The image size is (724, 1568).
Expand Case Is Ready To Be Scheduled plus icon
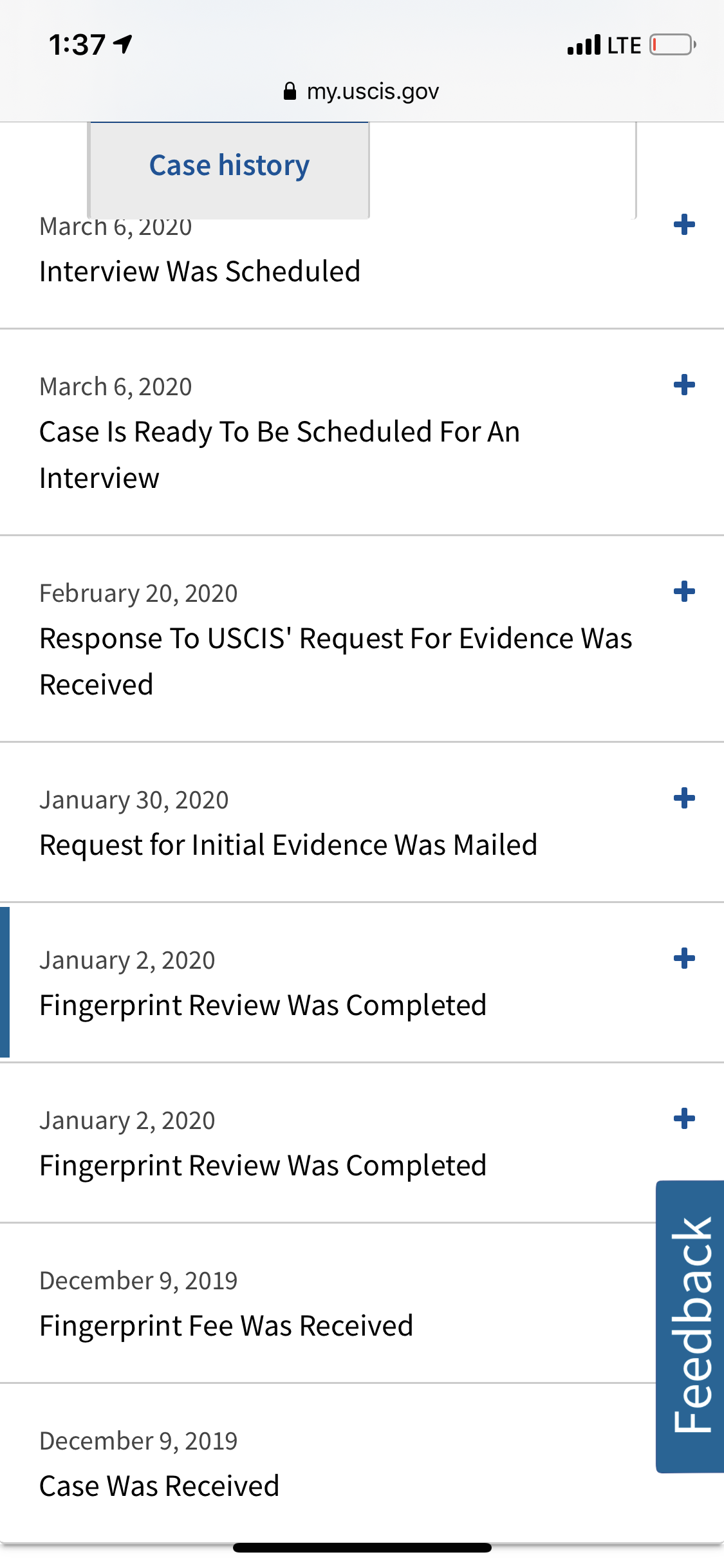click(684, 385)
